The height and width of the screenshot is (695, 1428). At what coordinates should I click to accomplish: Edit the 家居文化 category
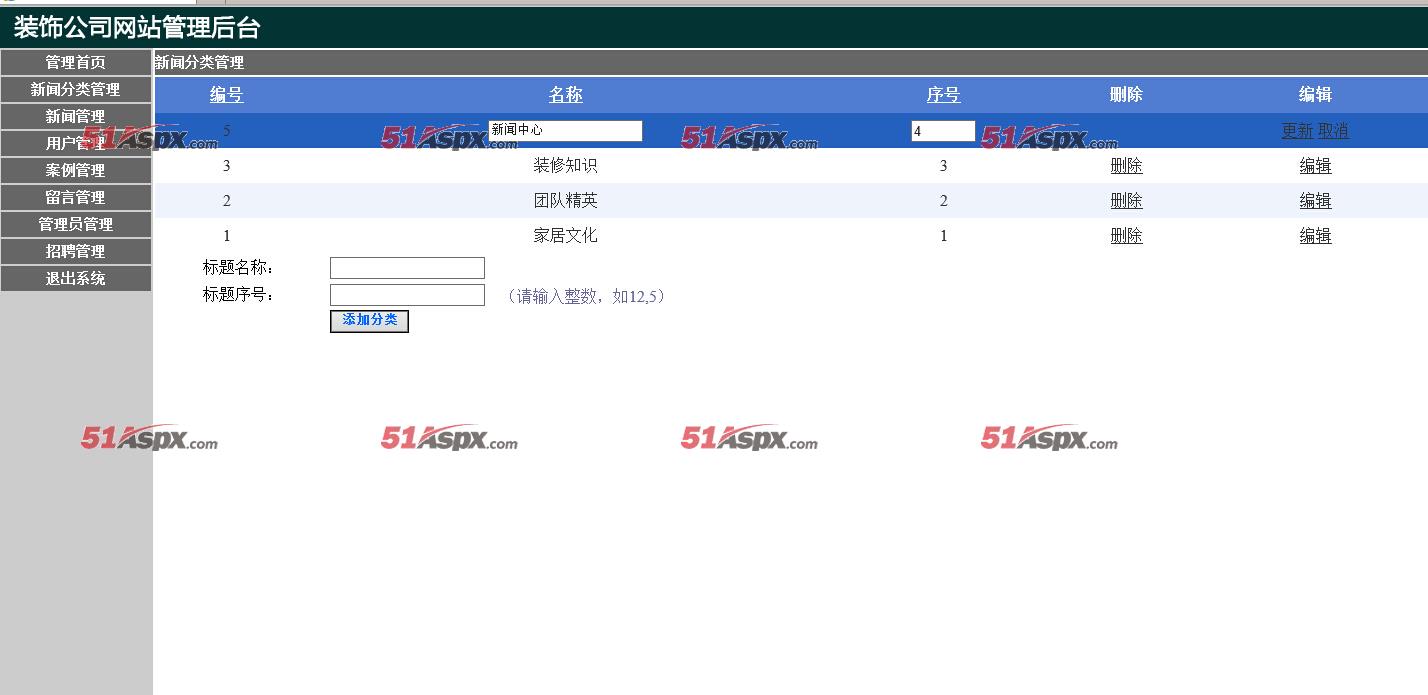pyautogui.click(x=1315, y=236)
